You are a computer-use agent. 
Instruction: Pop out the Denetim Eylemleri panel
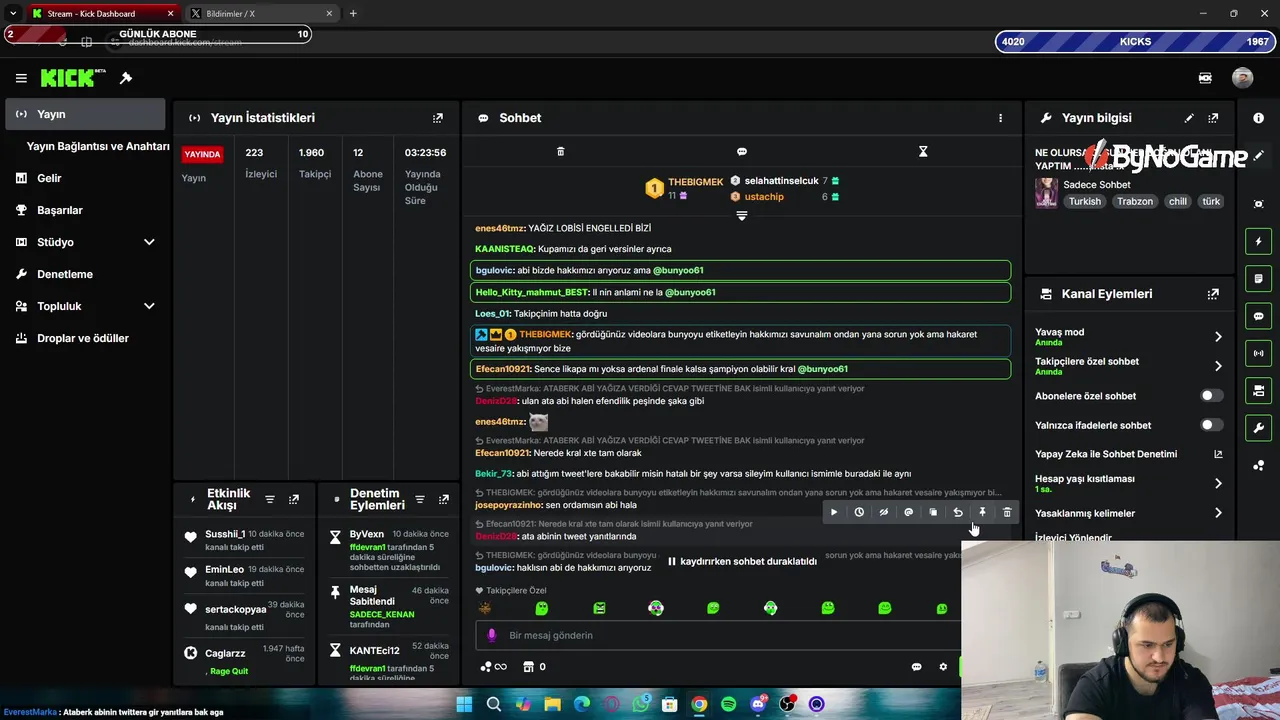[444, 499]
